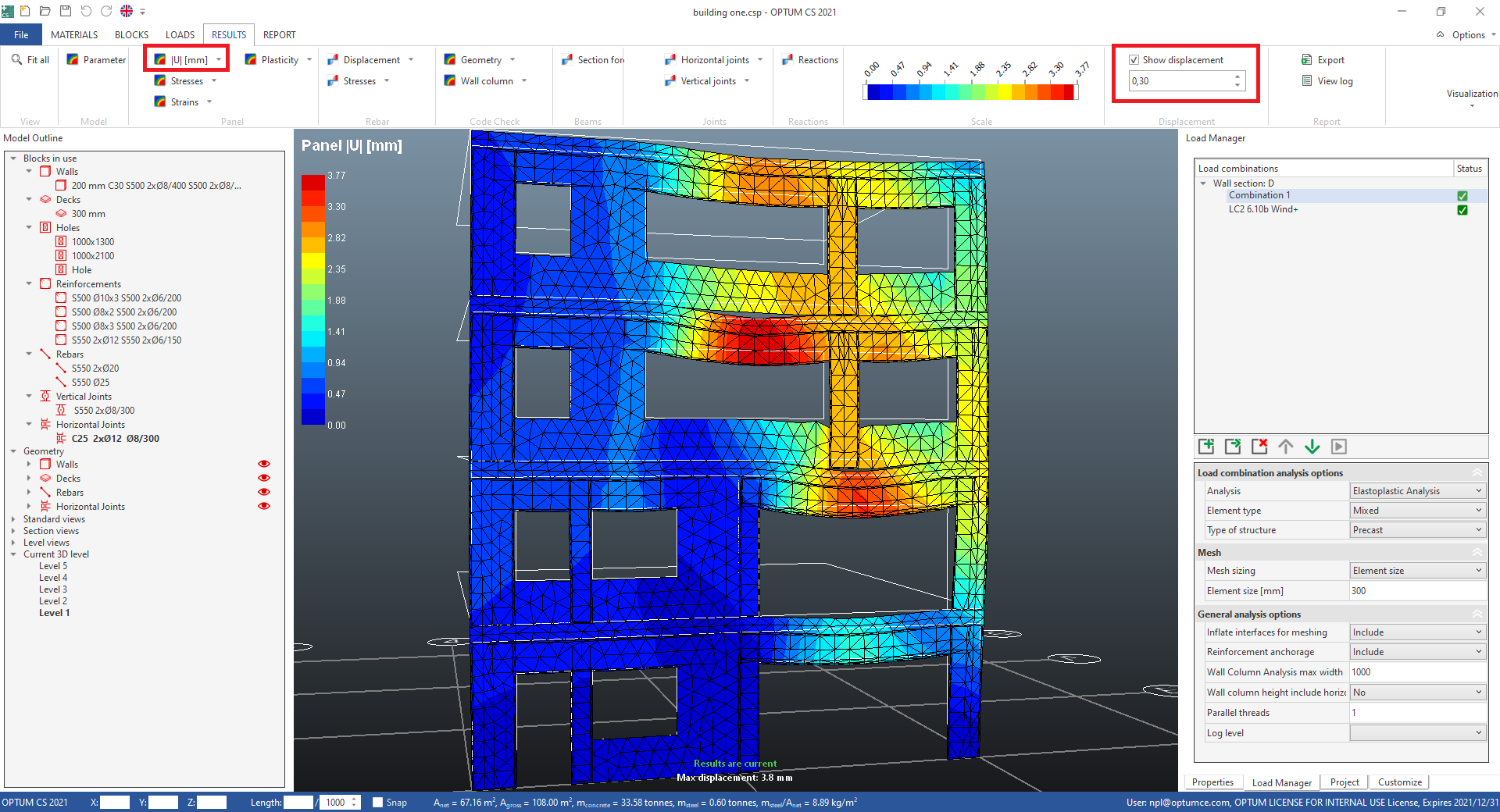Collapse the Reinforcements tree node
Viewport: 1500px width, 812px height.
pos(29,284)
